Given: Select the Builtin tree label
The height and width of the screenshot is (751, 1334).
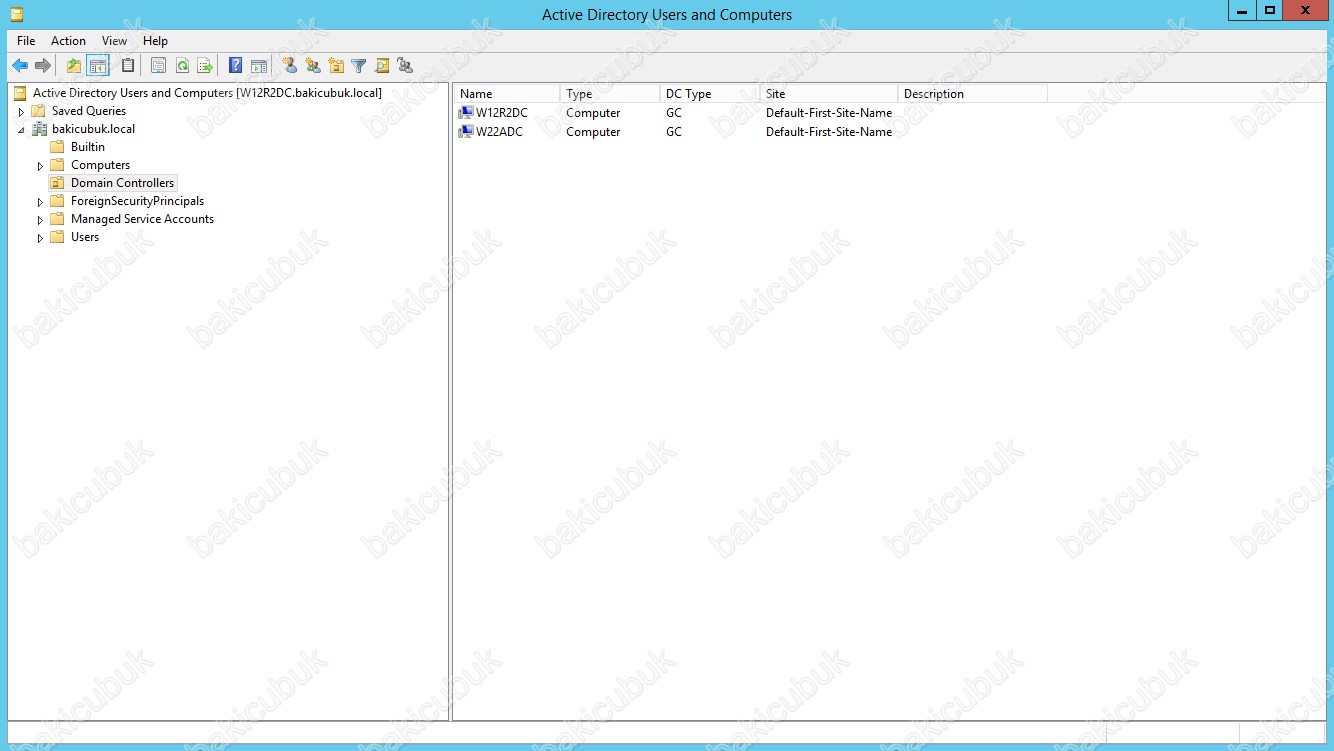Looking at the screenshot, I should point(88,147).
